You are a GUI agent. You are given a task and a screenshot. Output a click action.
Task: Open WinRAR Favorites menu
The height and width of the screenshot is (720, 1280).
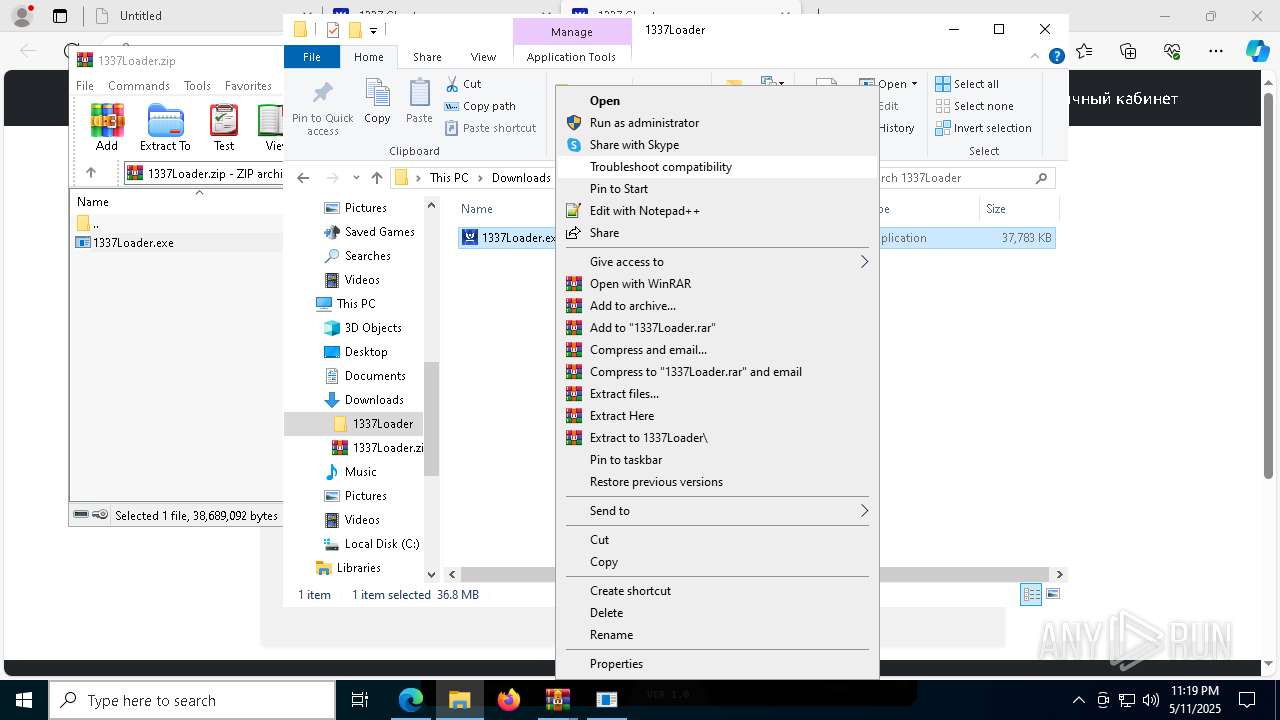[x=248, y=86]
